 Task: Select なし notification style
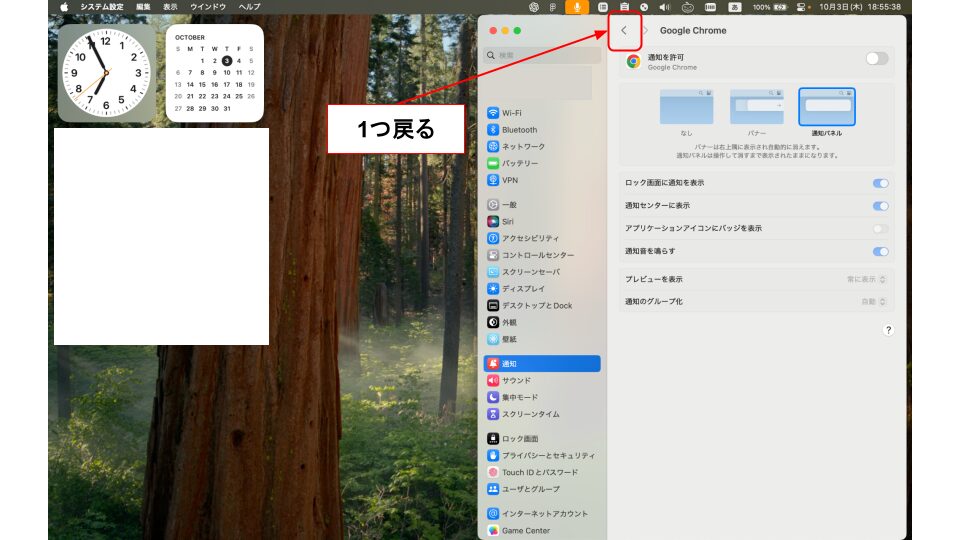coord(686,108)
